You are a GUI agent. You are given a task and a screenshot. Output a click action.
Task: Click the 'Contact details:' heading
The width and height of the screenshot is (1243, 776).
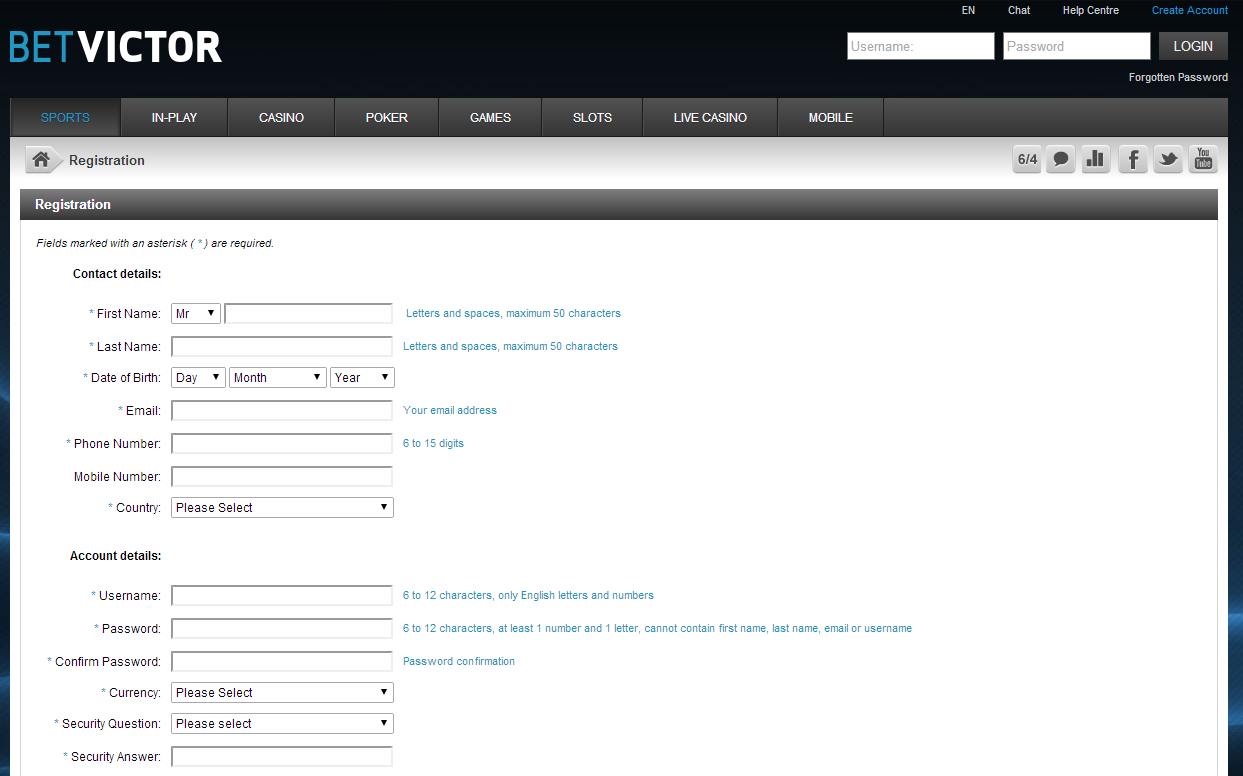point(117,274)
